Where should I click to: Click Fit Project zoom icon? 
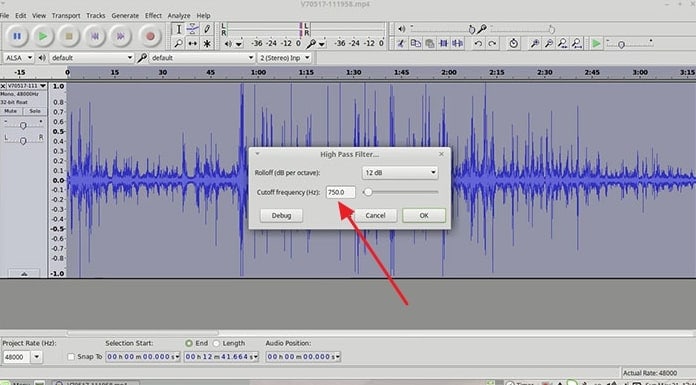point(577,44)
